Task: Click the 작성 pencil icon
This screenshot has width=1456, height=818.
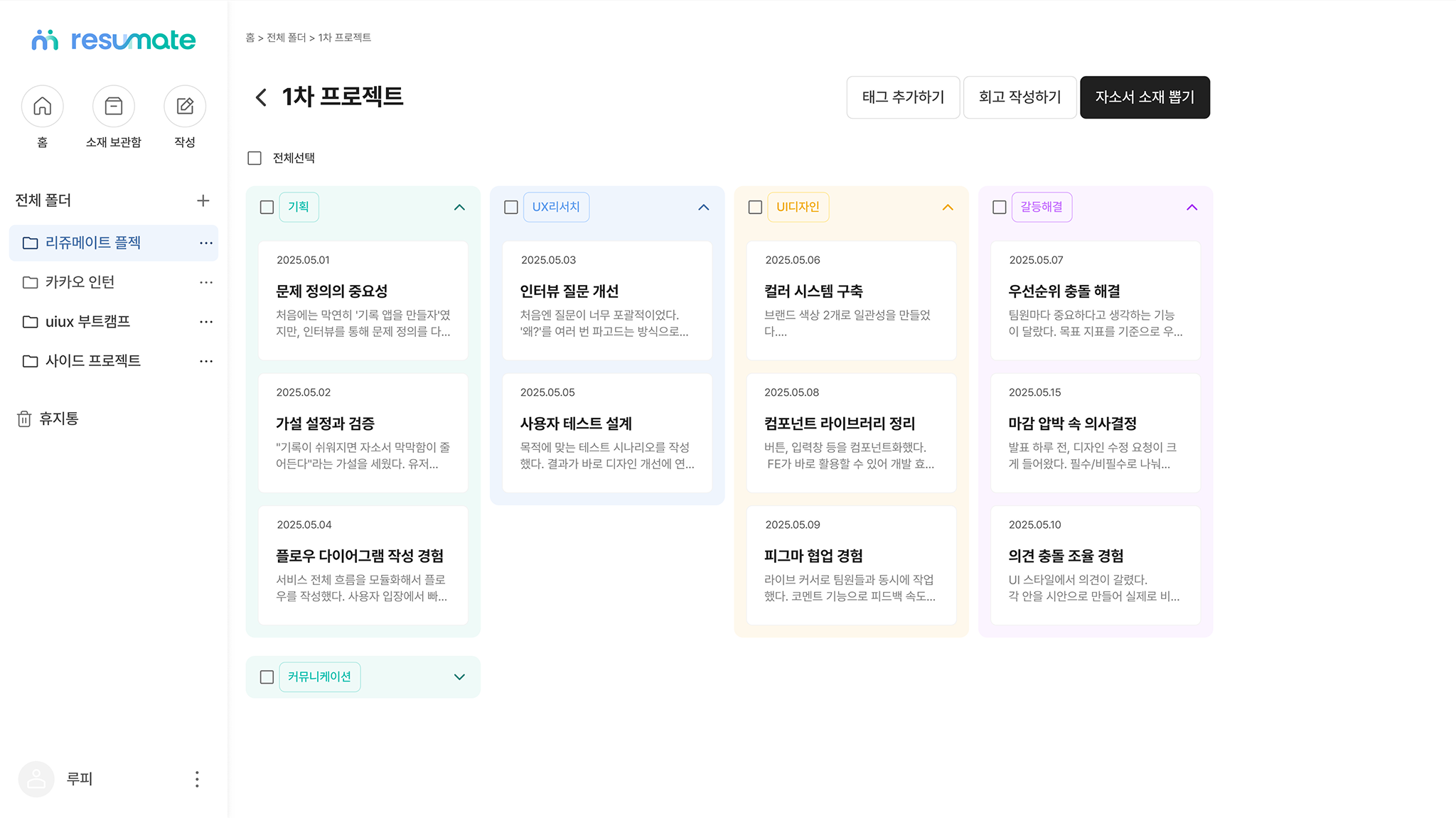Action: tap(185, 105)
